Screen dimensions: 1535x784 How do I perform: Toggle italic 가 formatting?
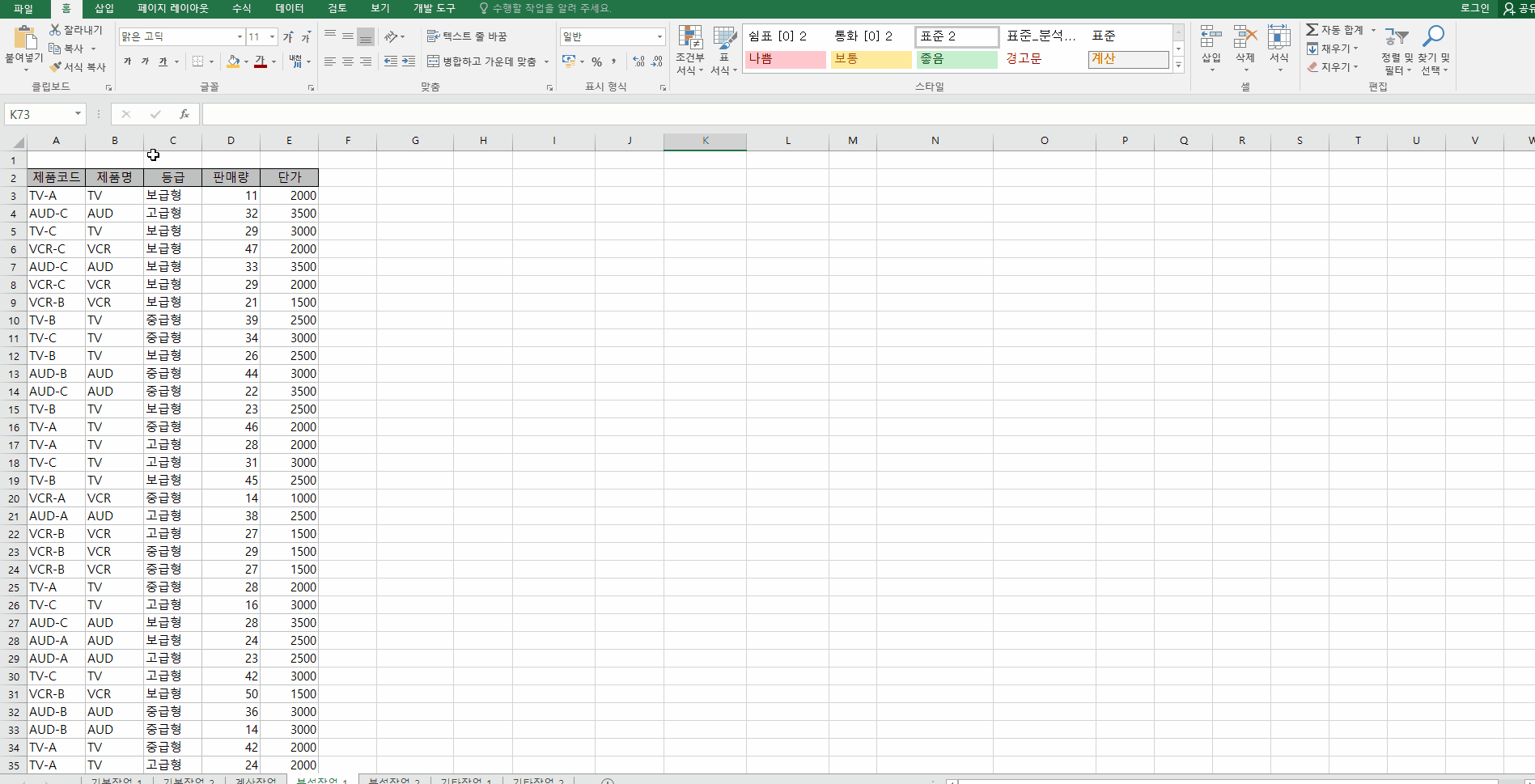coord(145,61)
